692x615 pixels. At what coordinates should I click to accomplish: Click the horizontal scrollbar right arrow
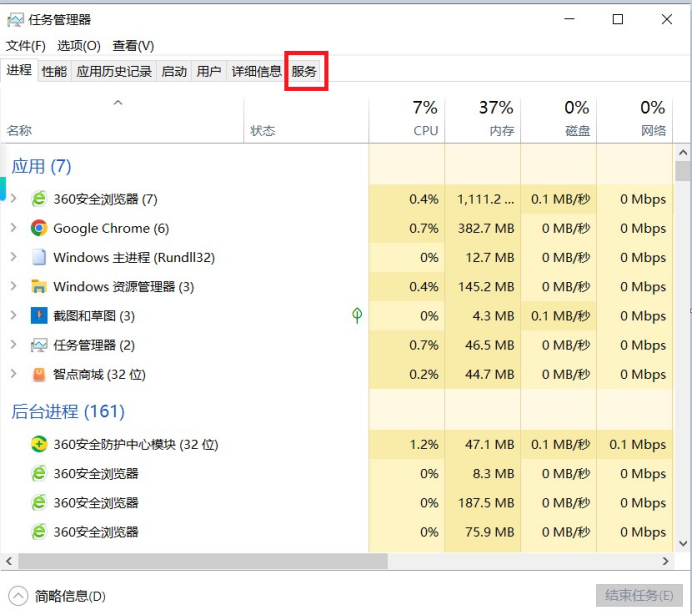click(x=666, y=561)
